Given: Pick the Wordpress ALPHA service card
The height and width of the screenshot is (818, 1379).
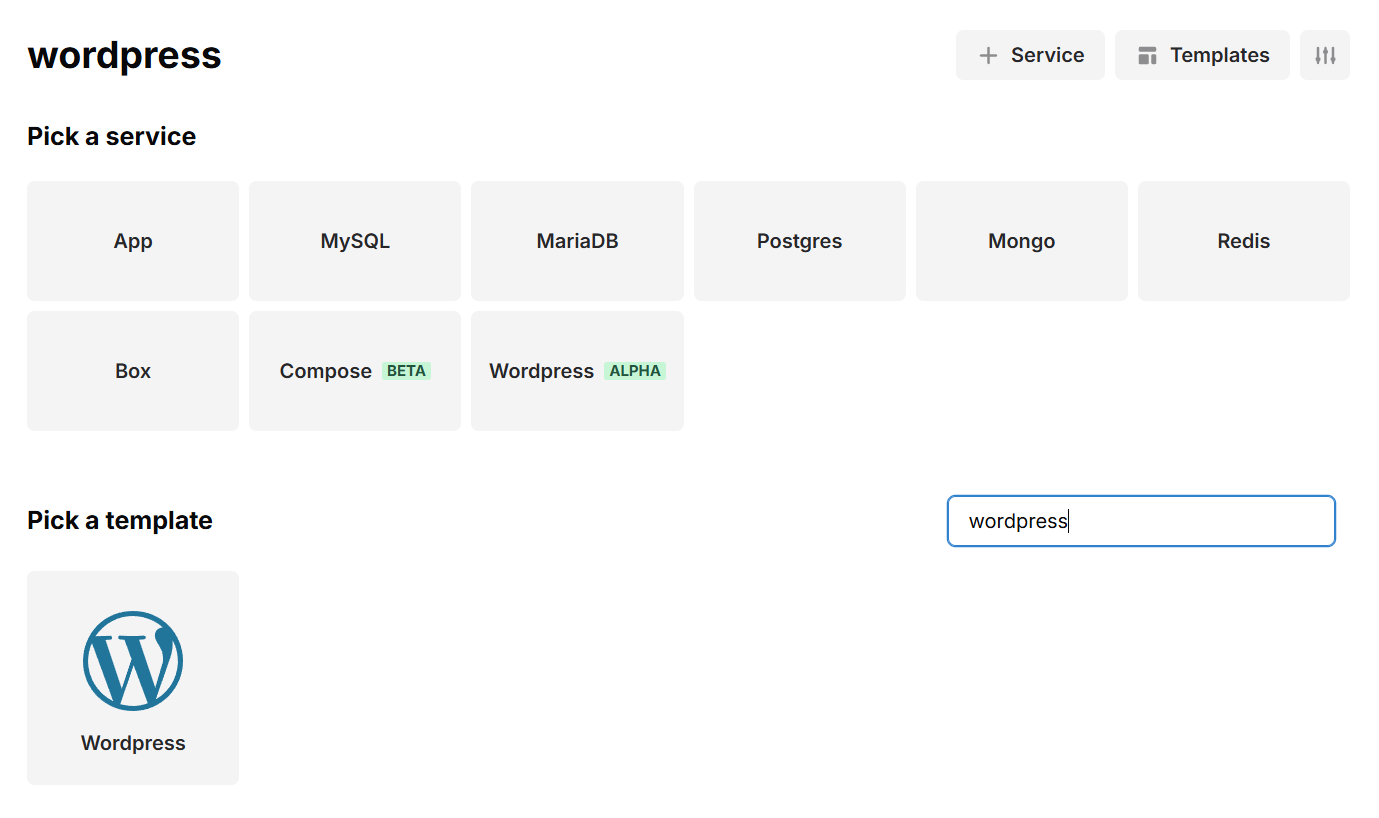Looking at the screenshot, I should (577, 371).
